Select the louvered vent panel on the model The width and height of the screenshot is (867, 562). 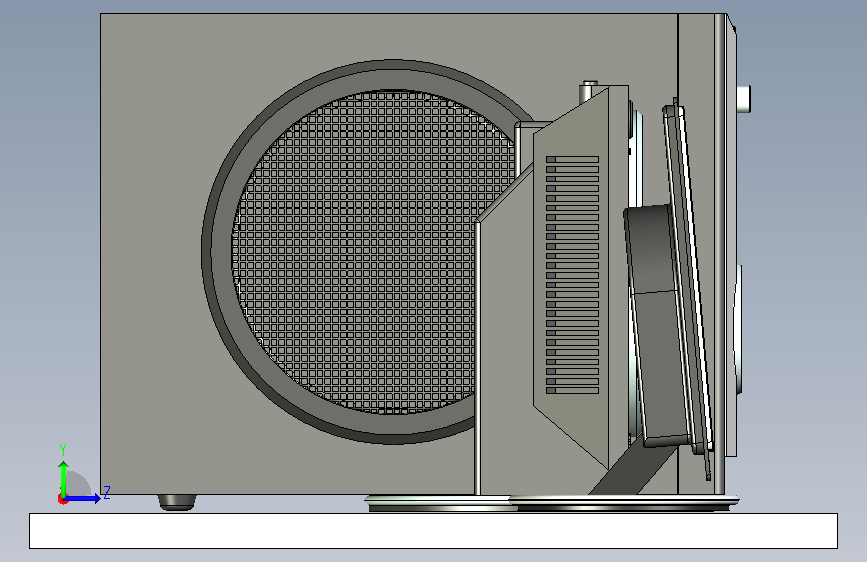[572, 275]
